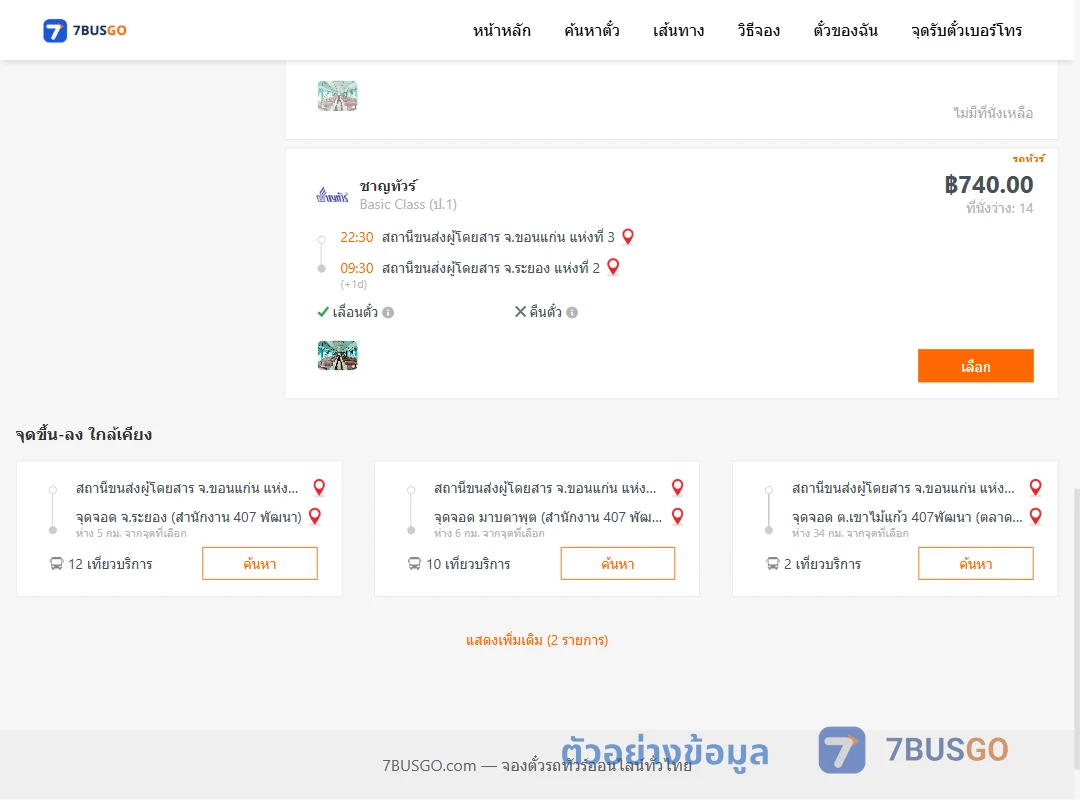Open the ตั๋วของฉัน menu item

point(845,30)
